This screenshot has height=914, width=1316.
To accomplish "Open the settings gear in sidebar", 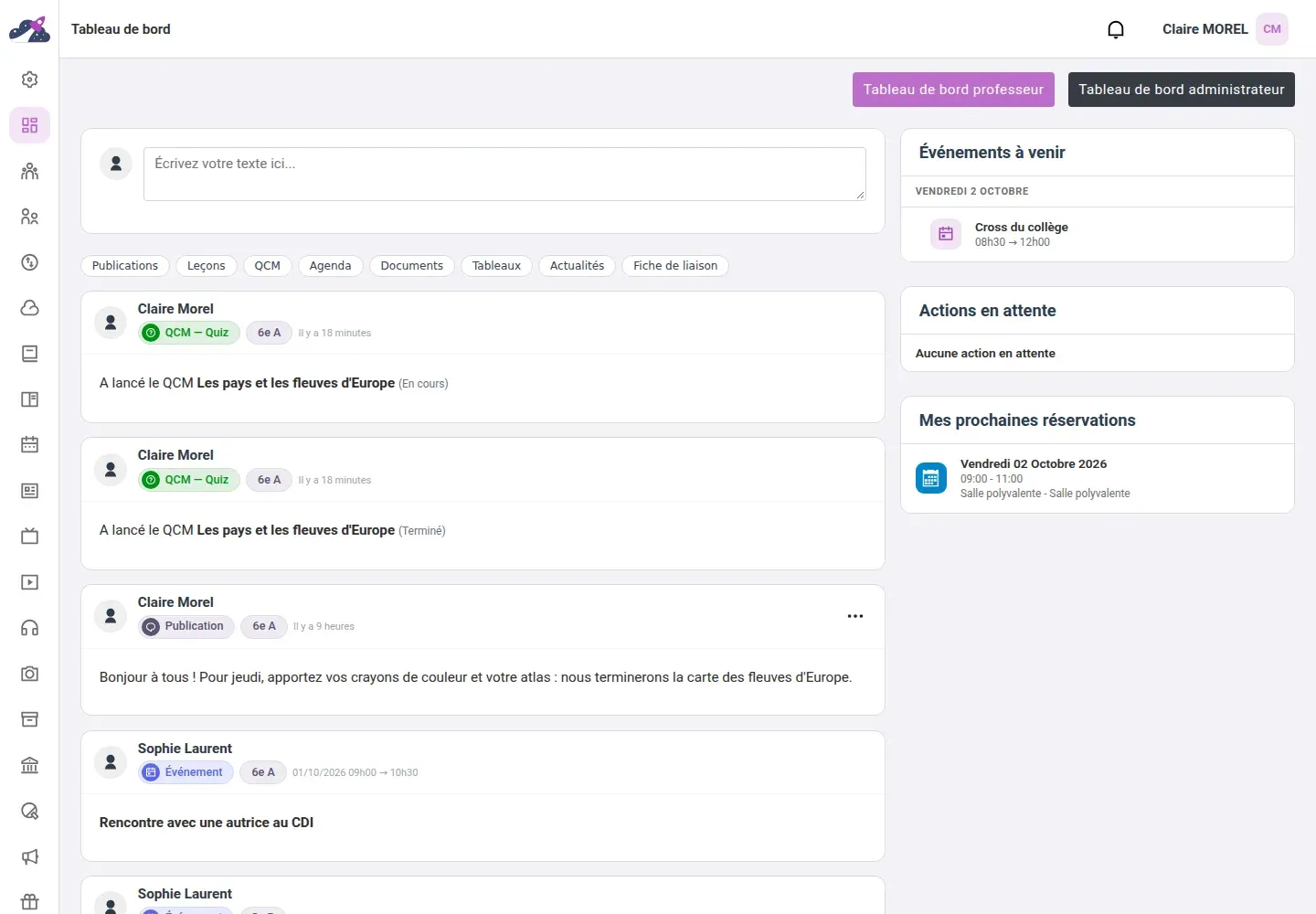I will 29,80.
